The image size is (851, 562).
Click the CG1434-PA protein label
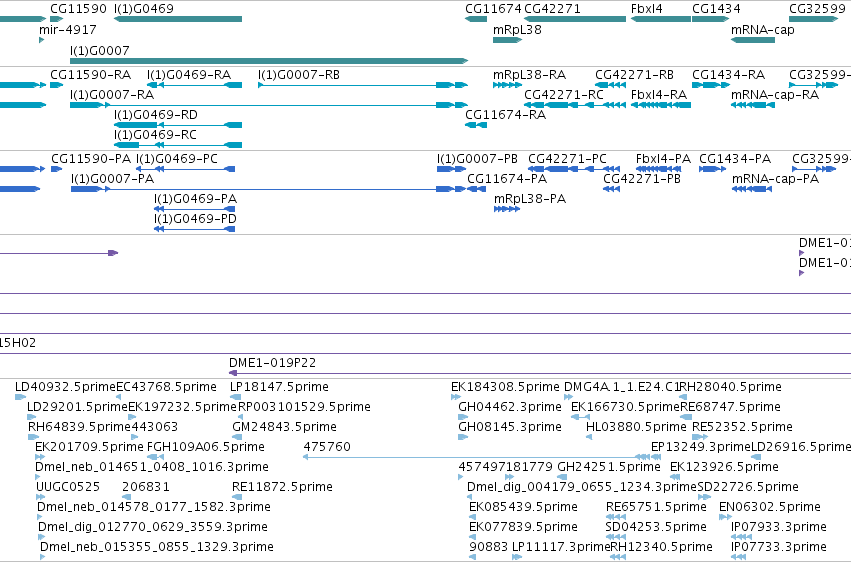(735, 158)
